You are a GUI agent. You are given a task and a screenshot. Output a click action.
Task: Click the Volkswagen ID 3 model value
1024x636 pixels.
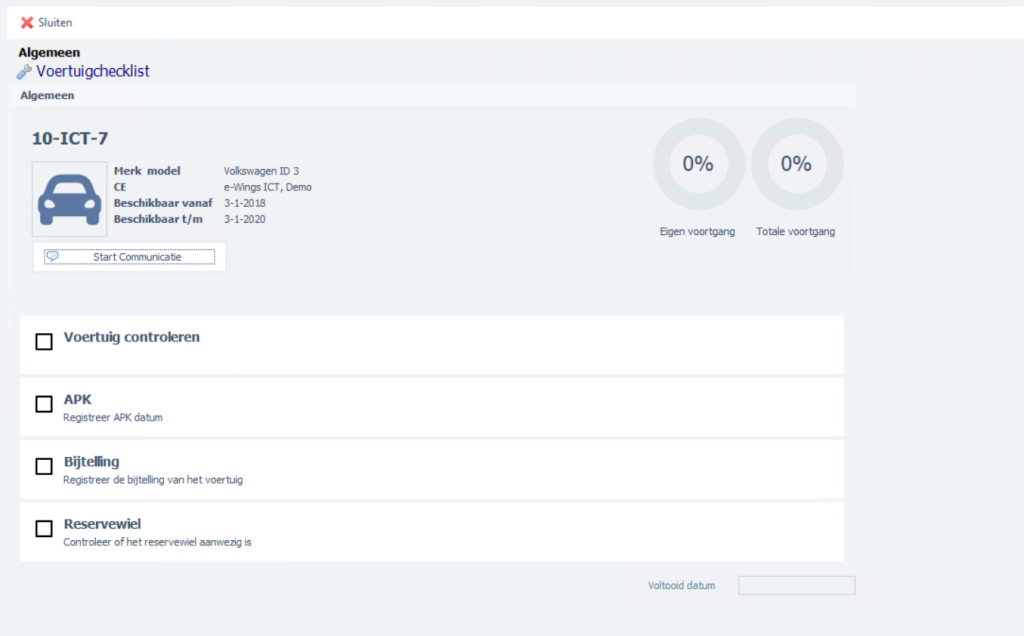click(x=260, y=171)
